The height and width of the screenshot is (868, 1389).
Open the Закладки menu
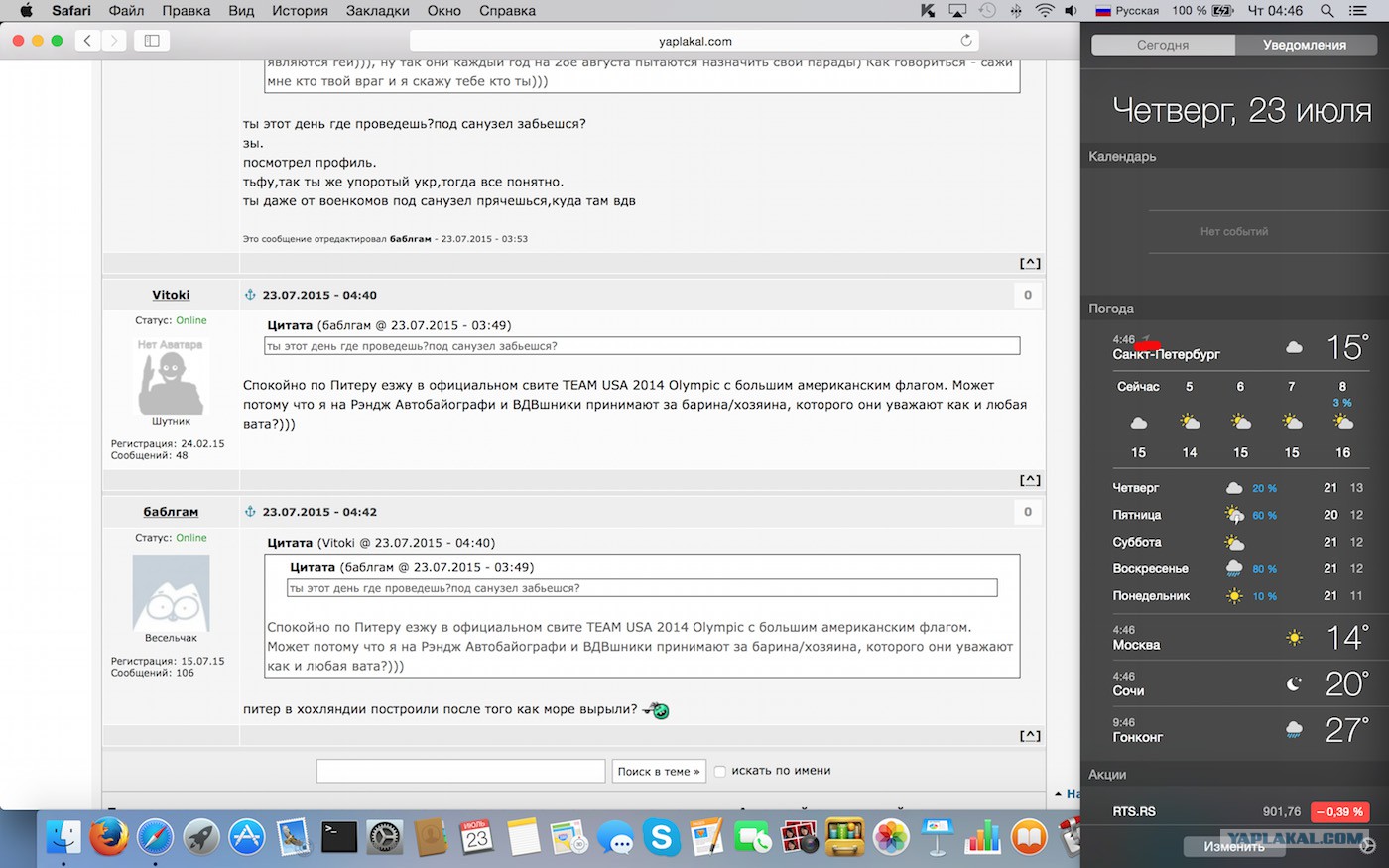(378, 11)
